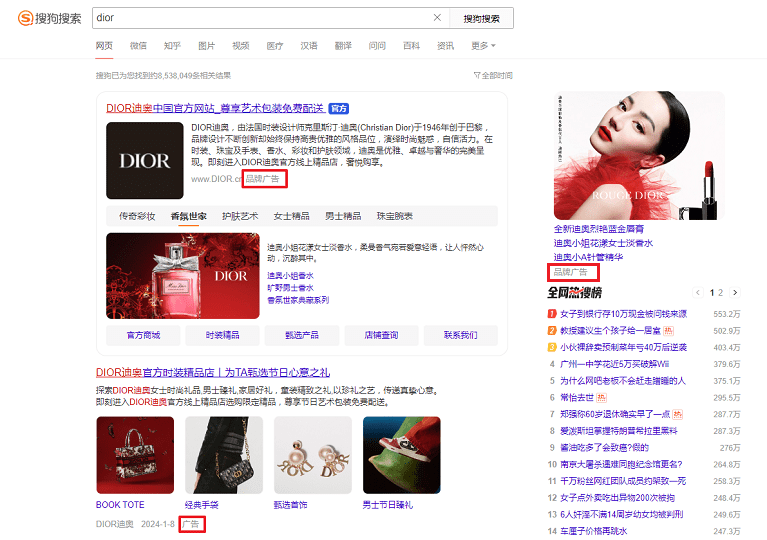767x540 pixels.
Task: Open the 问问 tab
Action: point(377,45)
